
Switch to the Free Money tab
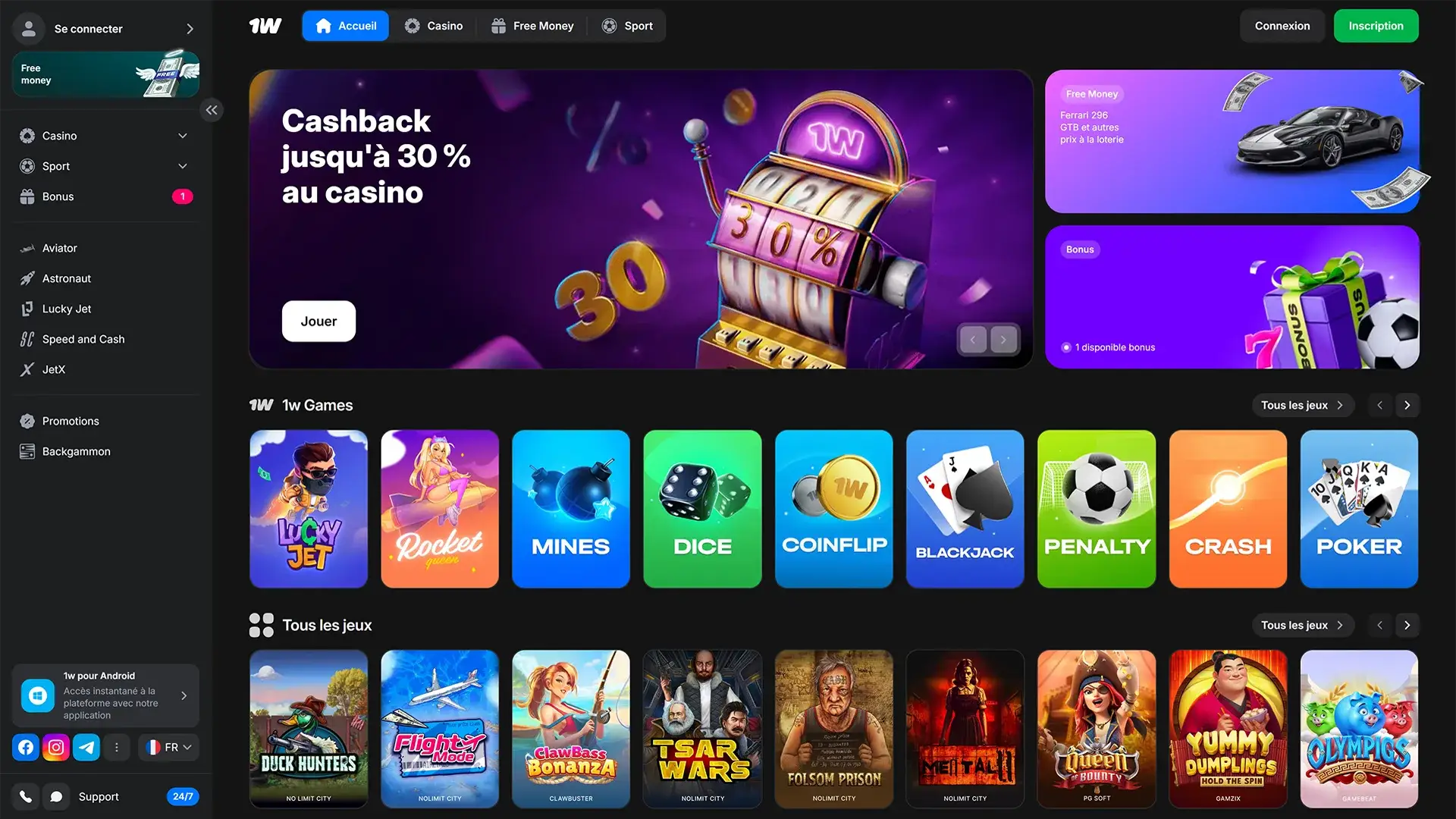(532, 26)
